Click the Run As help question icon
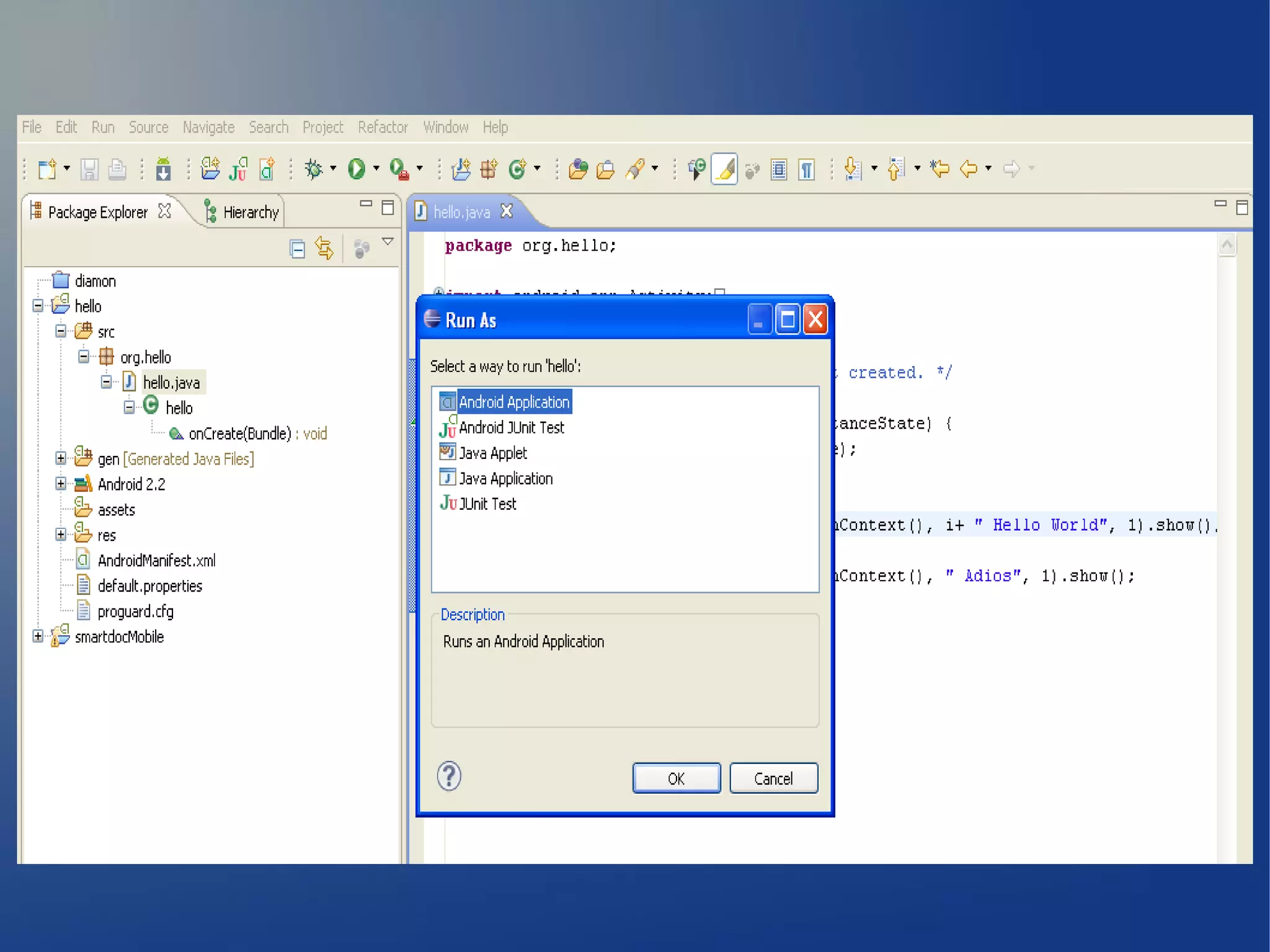The image size is (1270, 952). pyautogui.click(x=449, y=776)
